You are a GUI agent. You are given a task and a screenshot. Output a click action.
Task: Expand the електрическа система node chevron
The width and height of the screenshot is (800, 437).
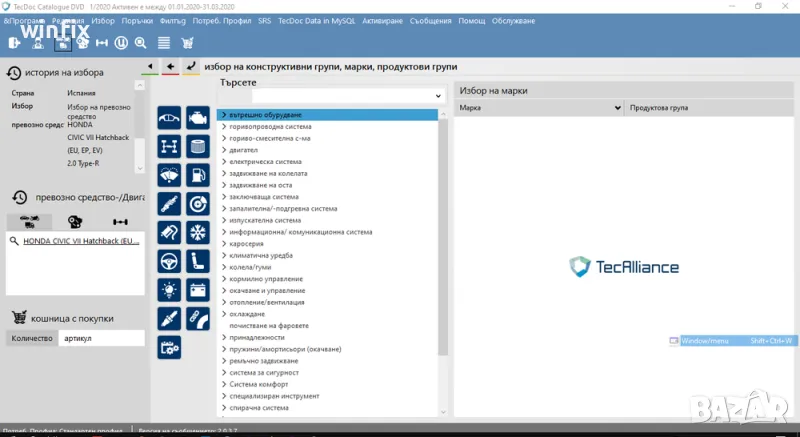(224, 162)
